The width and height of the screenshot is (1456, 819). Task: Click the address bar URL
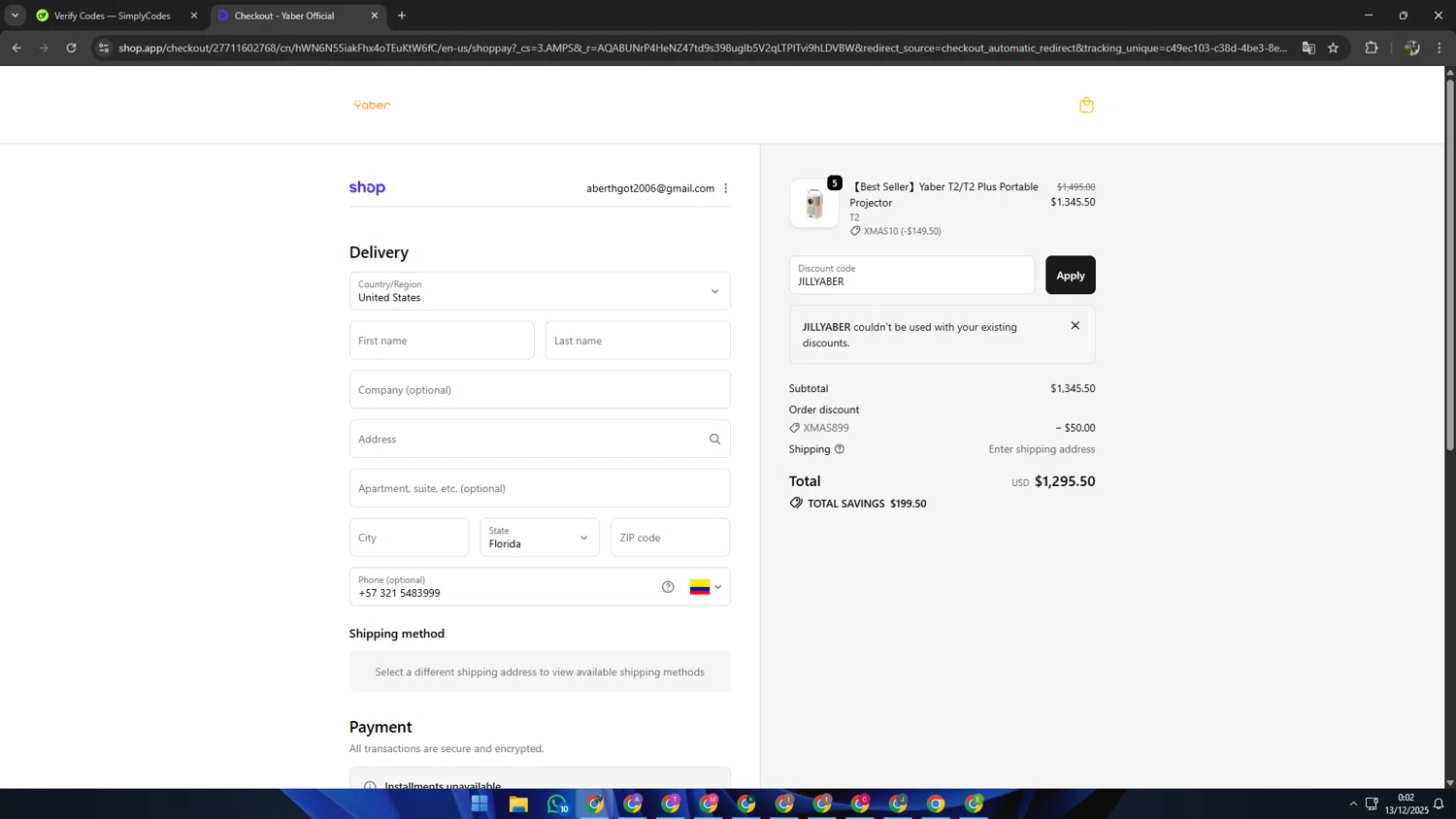point(703,48)
